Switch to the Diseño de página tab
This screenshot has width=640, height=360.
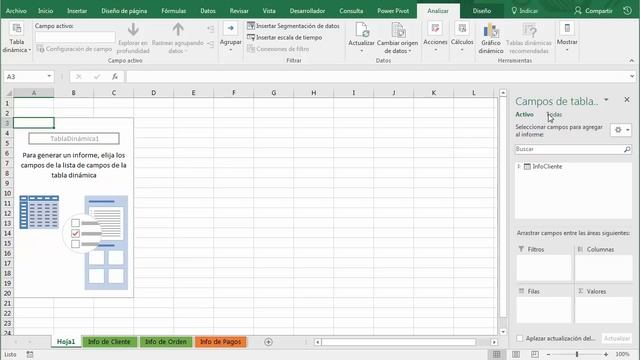[124, 11]
